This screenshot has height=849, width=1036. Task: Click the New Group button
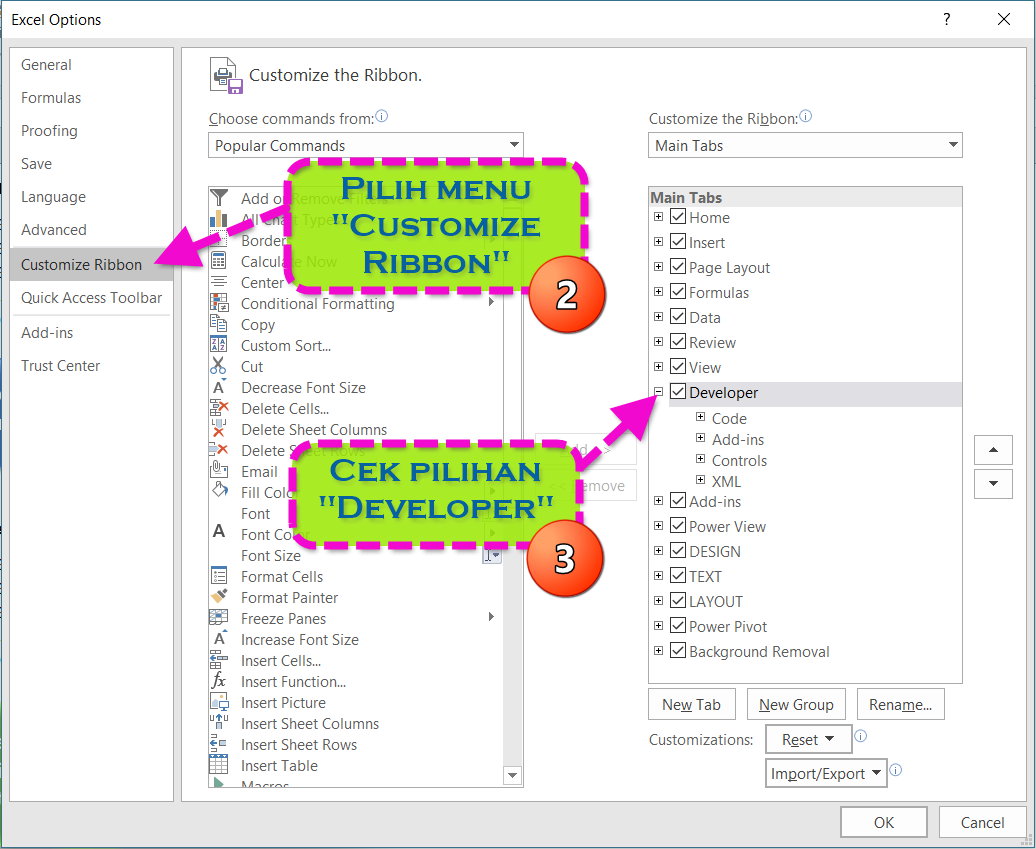796,704
